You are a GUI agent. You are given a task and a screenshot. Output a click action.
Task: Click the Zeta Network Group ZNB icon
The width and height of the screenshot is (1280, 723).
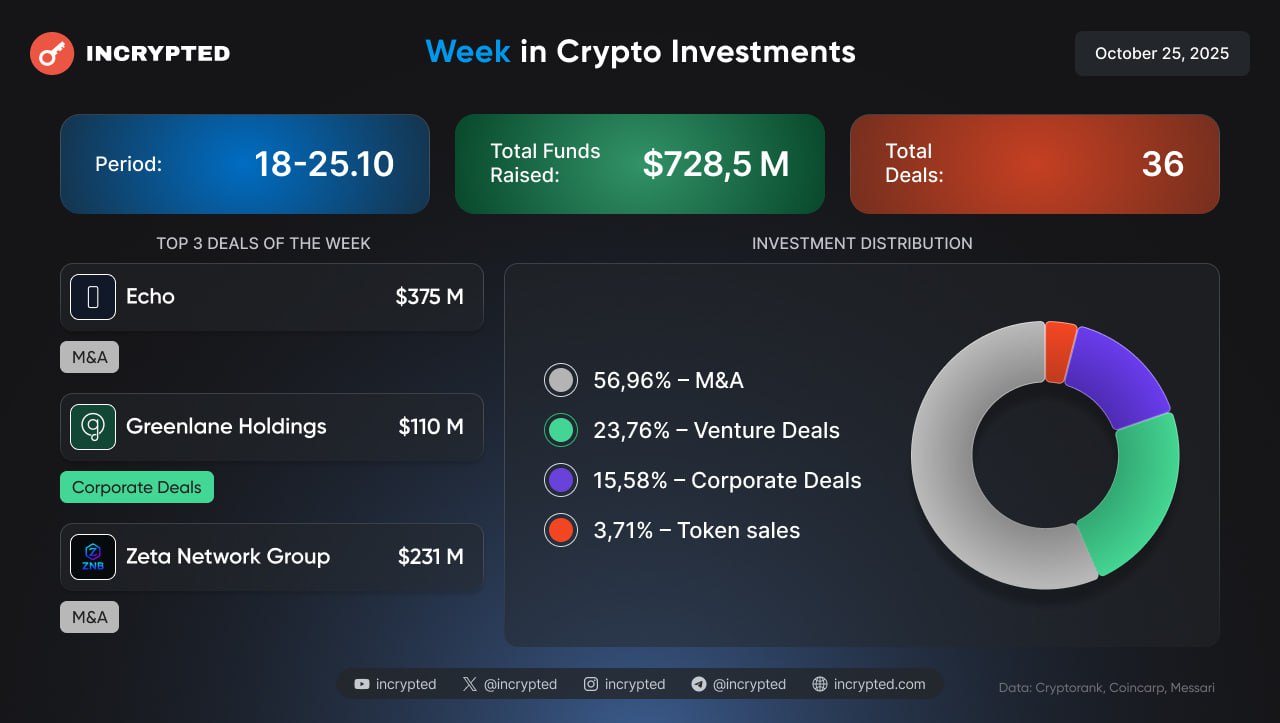pos(93,557)
